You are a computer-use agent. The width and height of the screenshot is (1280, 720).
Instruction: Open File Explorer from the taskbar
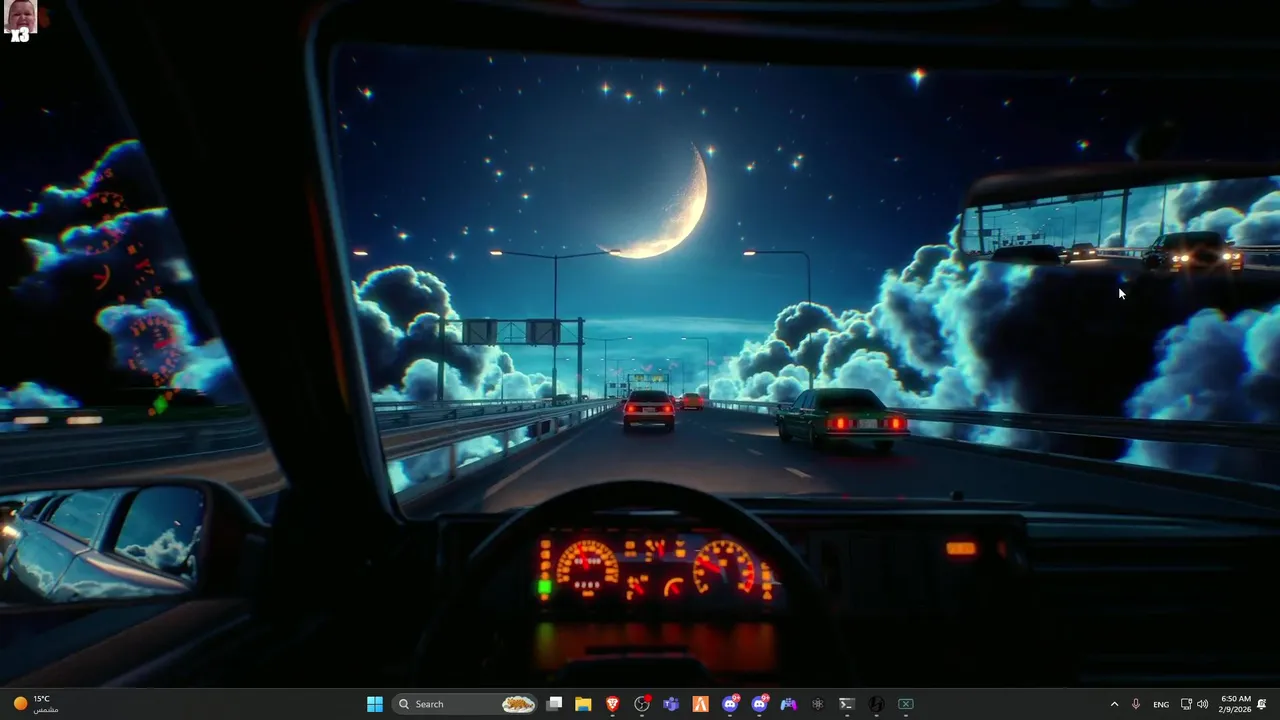point(583,704)
